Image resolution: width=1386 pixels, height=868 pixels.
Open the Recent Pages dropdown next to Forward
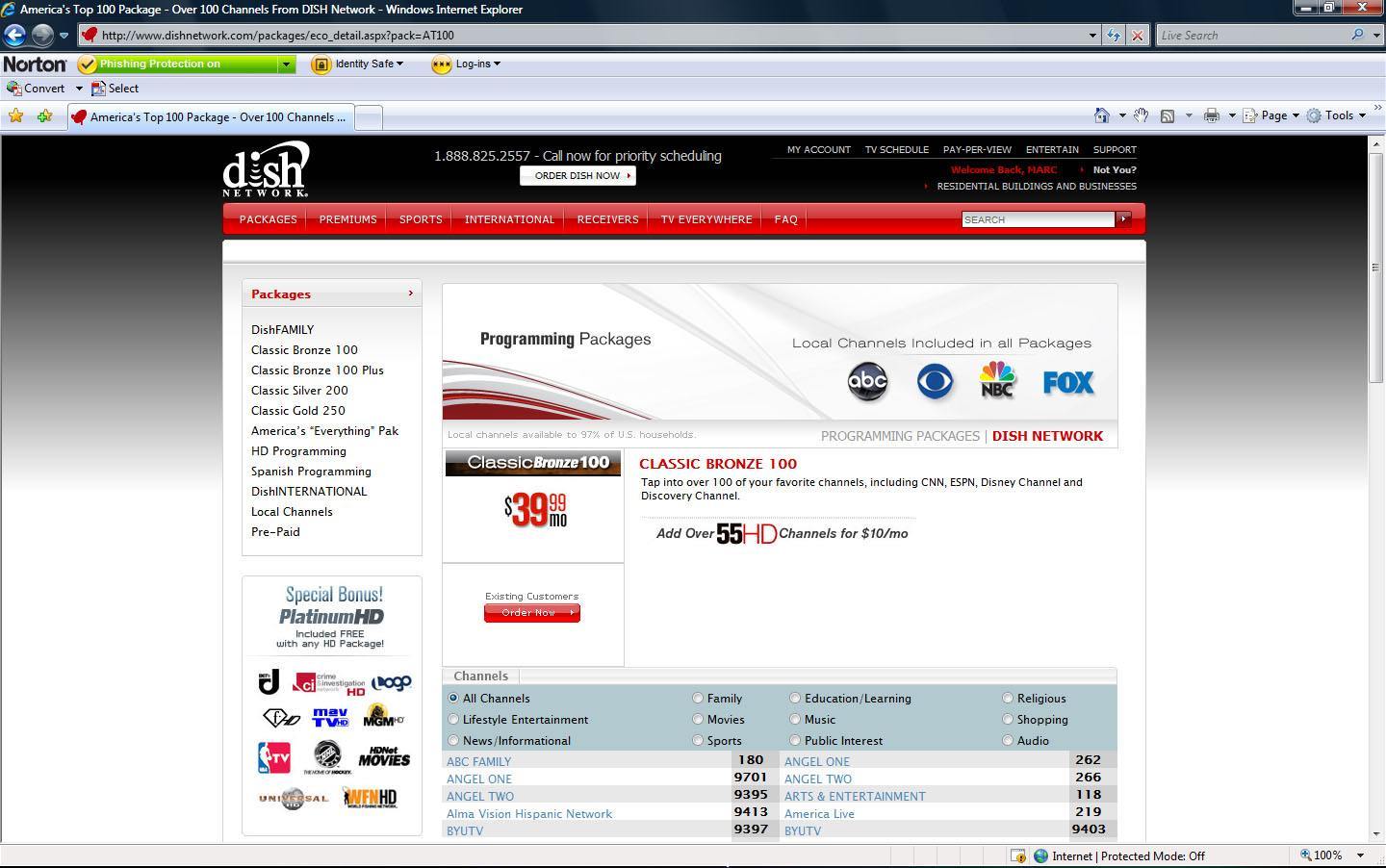pos(64,36)
